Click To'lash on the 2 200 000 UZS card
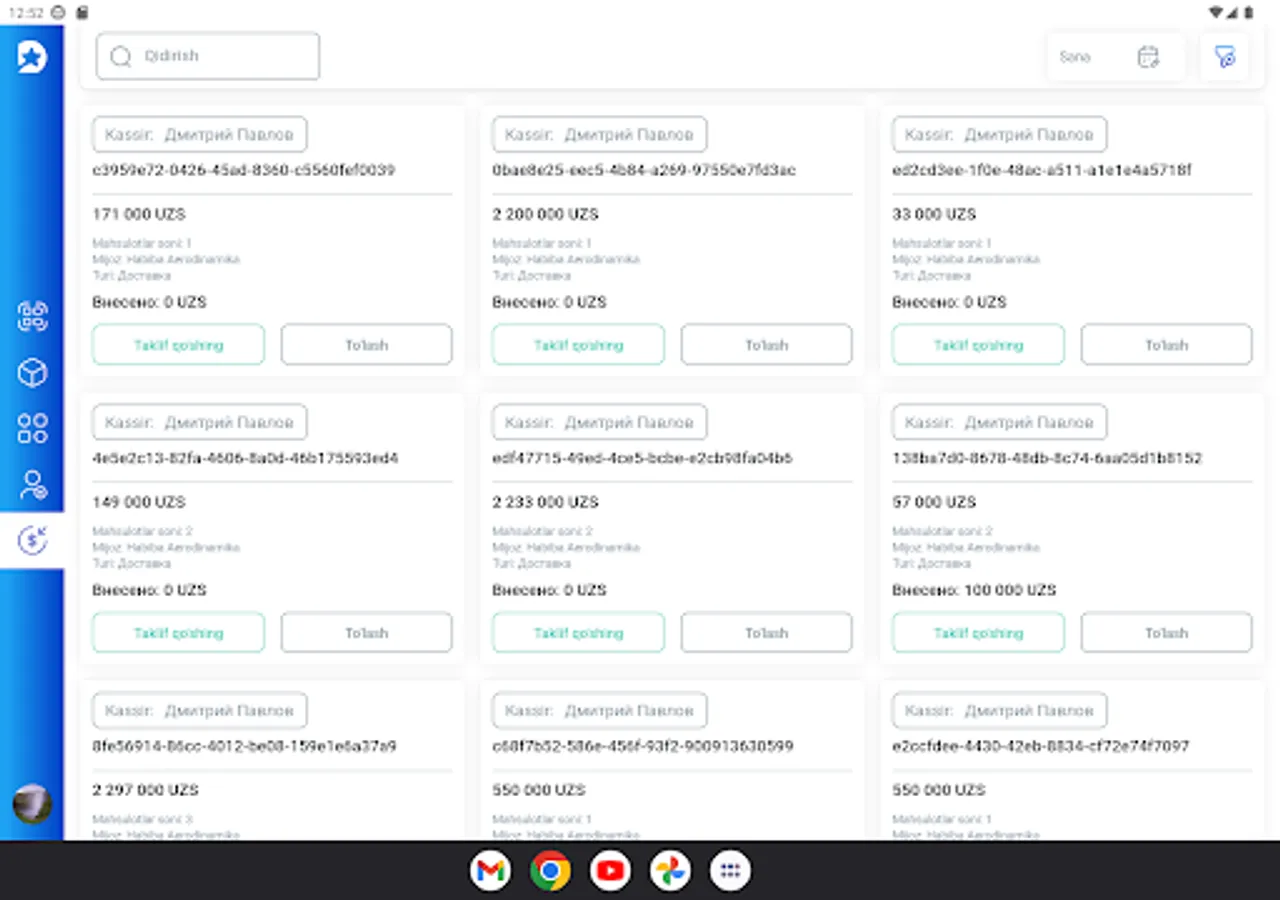Viewport: 1280px width, 900px height. tap(766, 345)
